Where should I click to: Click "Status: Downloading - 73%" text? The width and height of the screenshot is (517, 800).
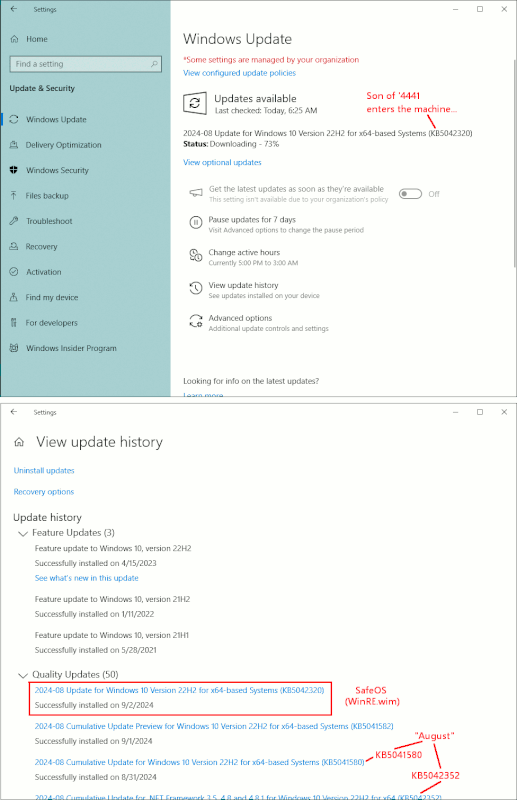231,144
